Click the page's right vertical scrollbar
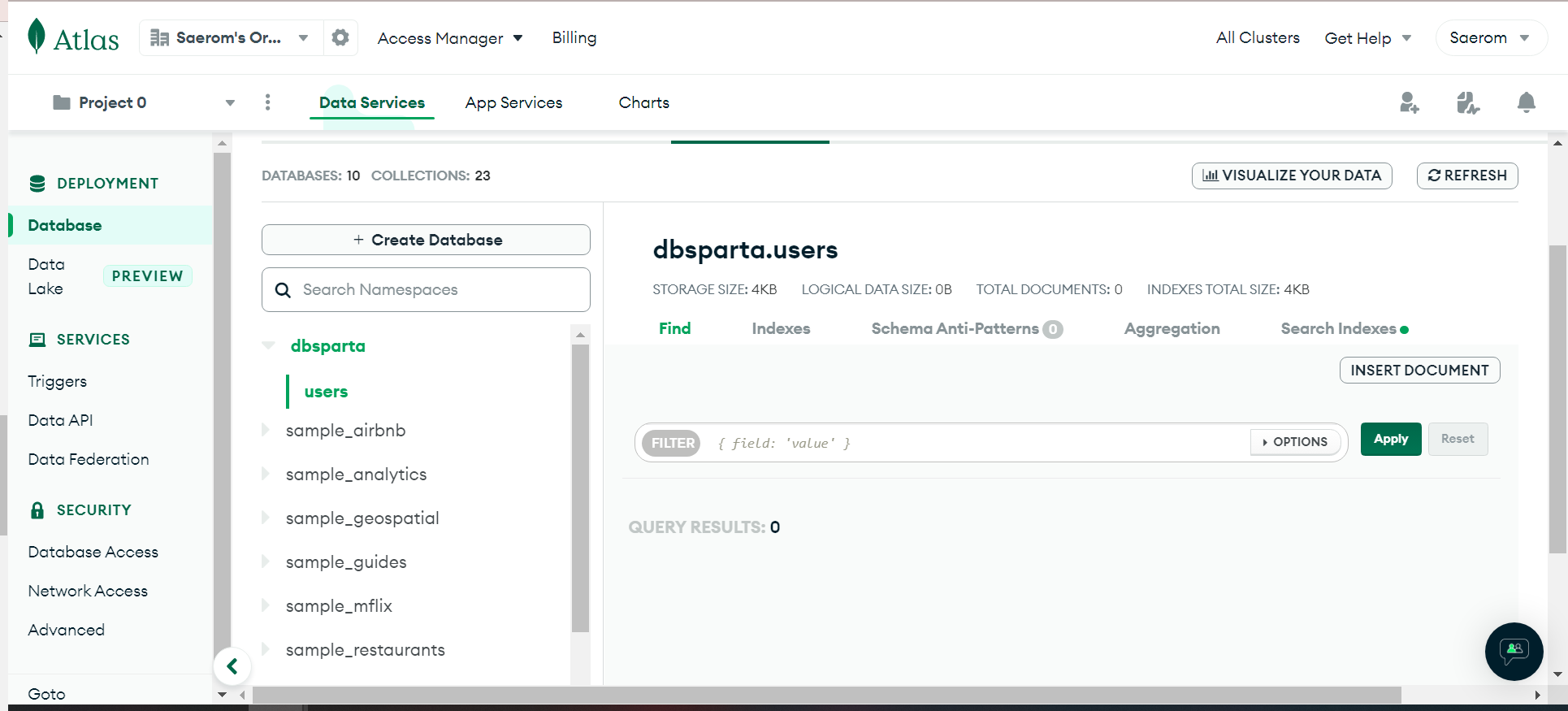 1557,399
